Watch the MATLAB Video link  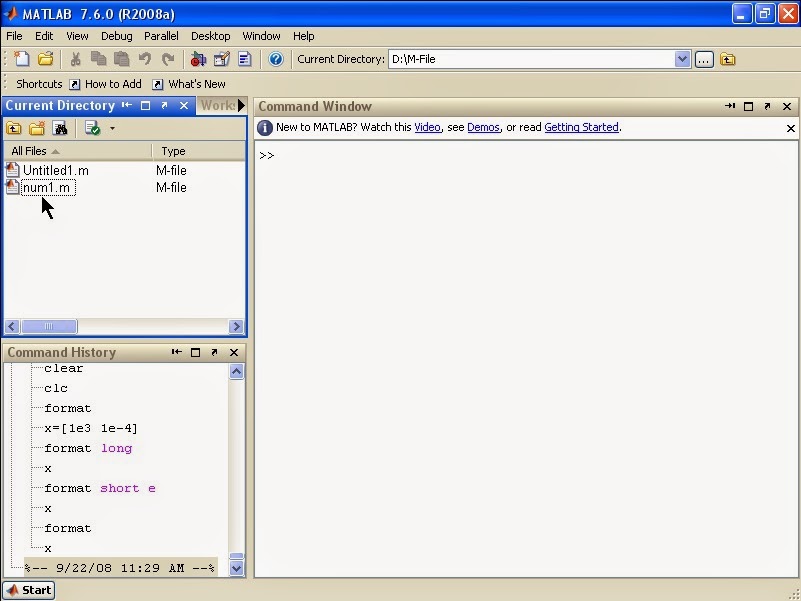tap(426, 127)
